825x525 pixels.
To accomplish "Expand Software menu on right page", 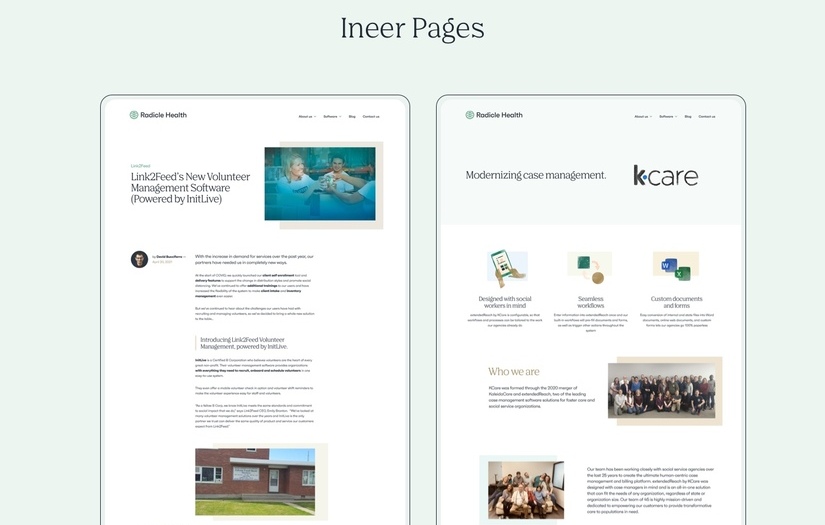I will click(668, 116).
